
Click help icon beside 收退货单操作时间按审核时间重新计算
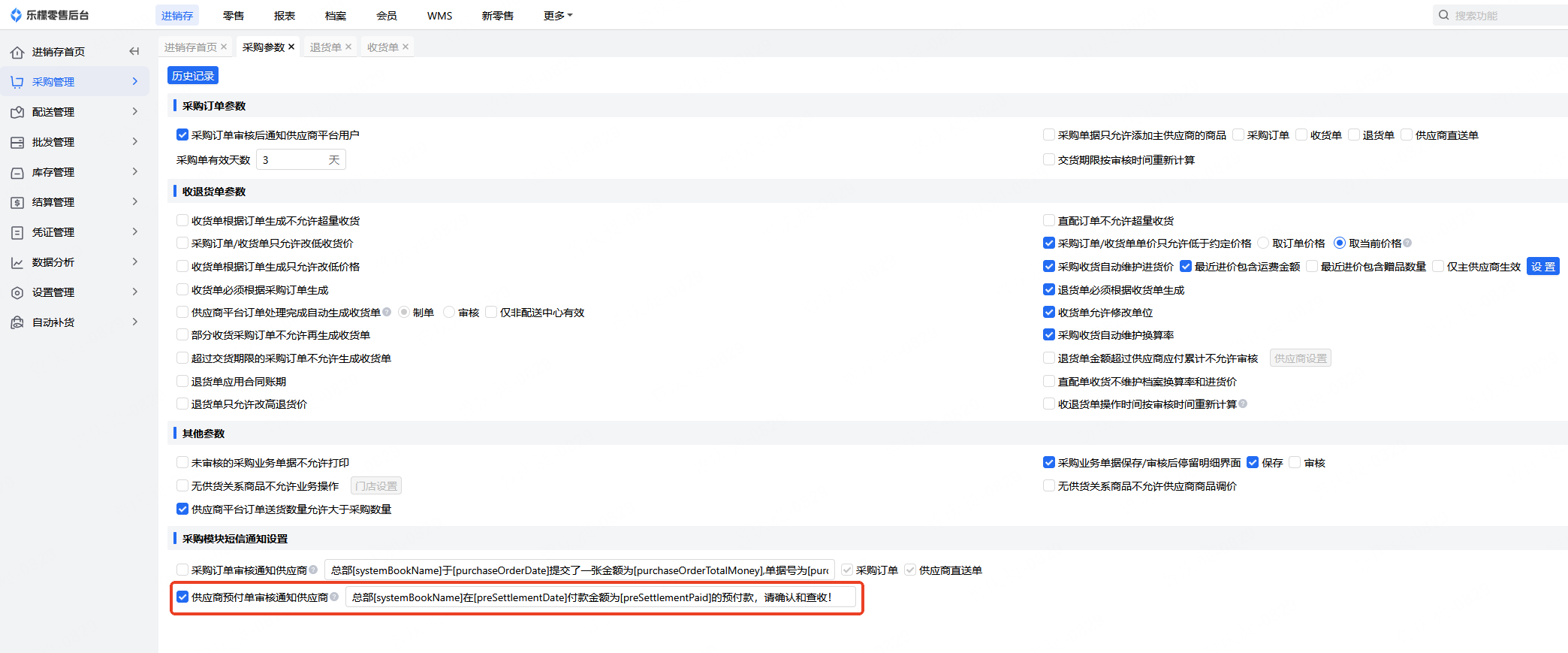click(x=1243, y=404)
